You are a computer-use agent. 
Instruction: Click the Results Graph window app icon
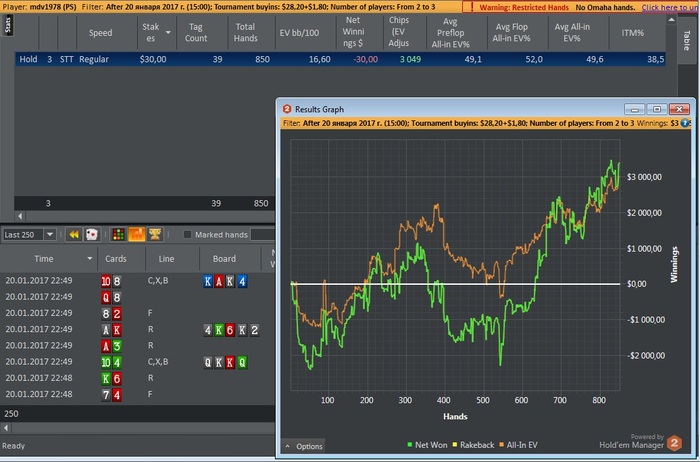(287, 109)
